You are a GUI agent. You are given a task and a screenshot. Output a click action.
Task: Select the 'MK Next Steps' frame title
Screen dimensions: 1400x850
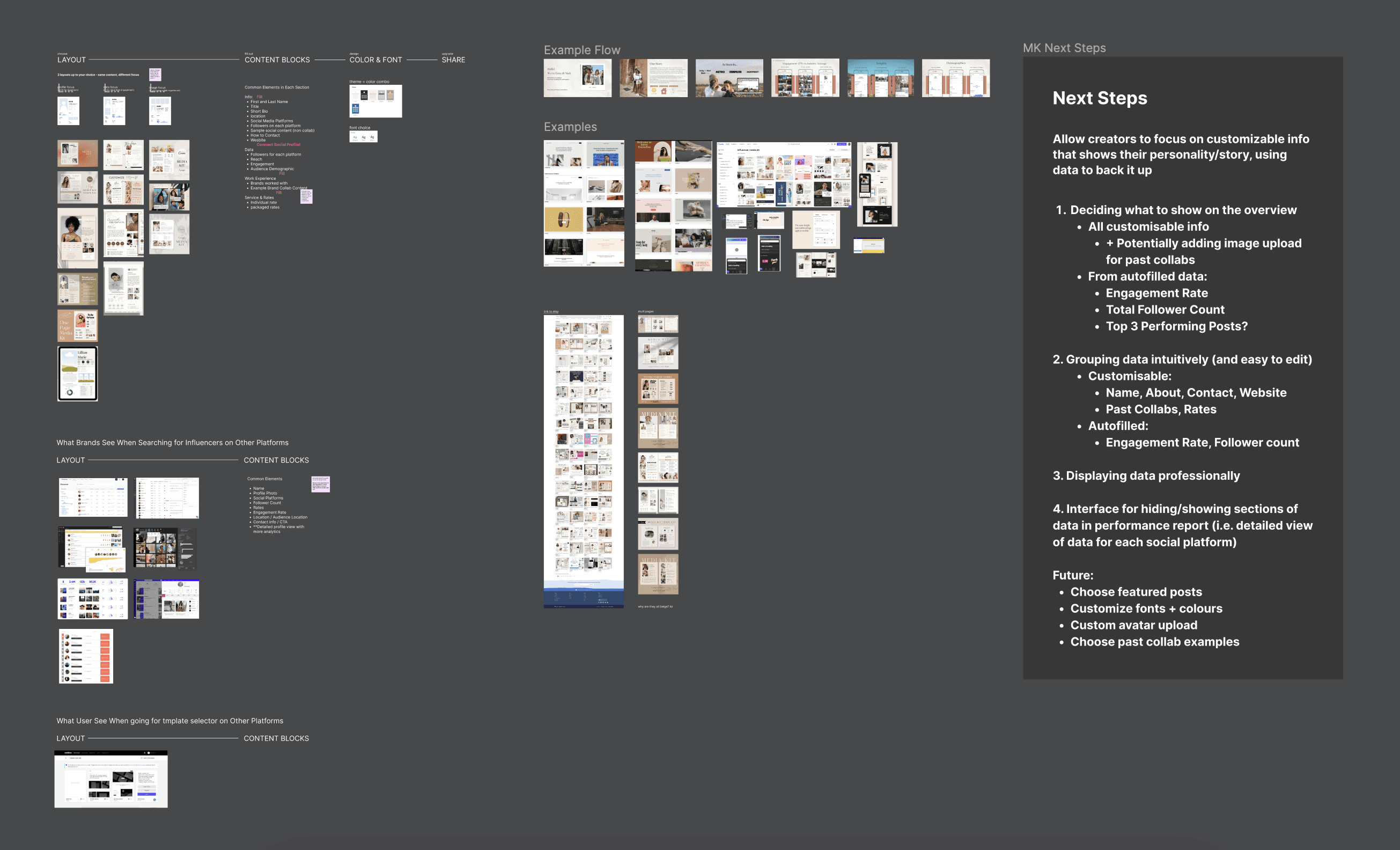(x=1064, y=48)
